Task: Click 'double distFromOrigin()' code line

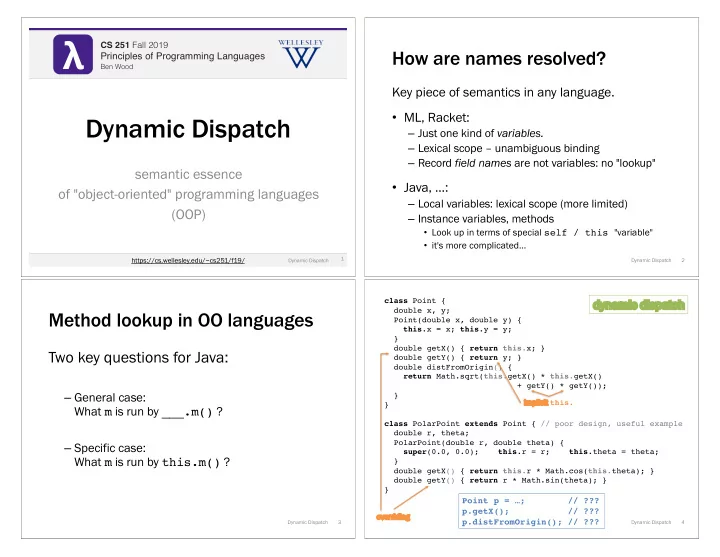Action: pos(452,367)
